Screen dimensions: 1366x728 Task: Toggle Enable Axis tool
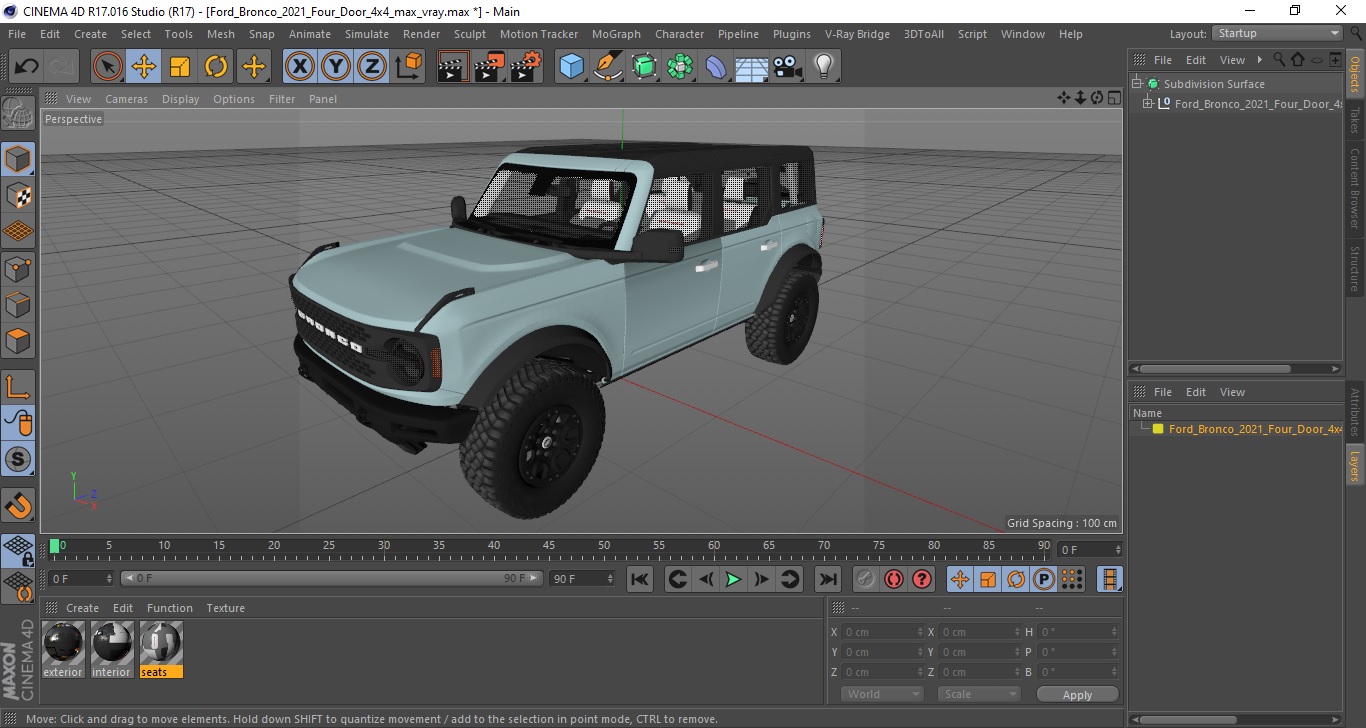click(18, 387)
